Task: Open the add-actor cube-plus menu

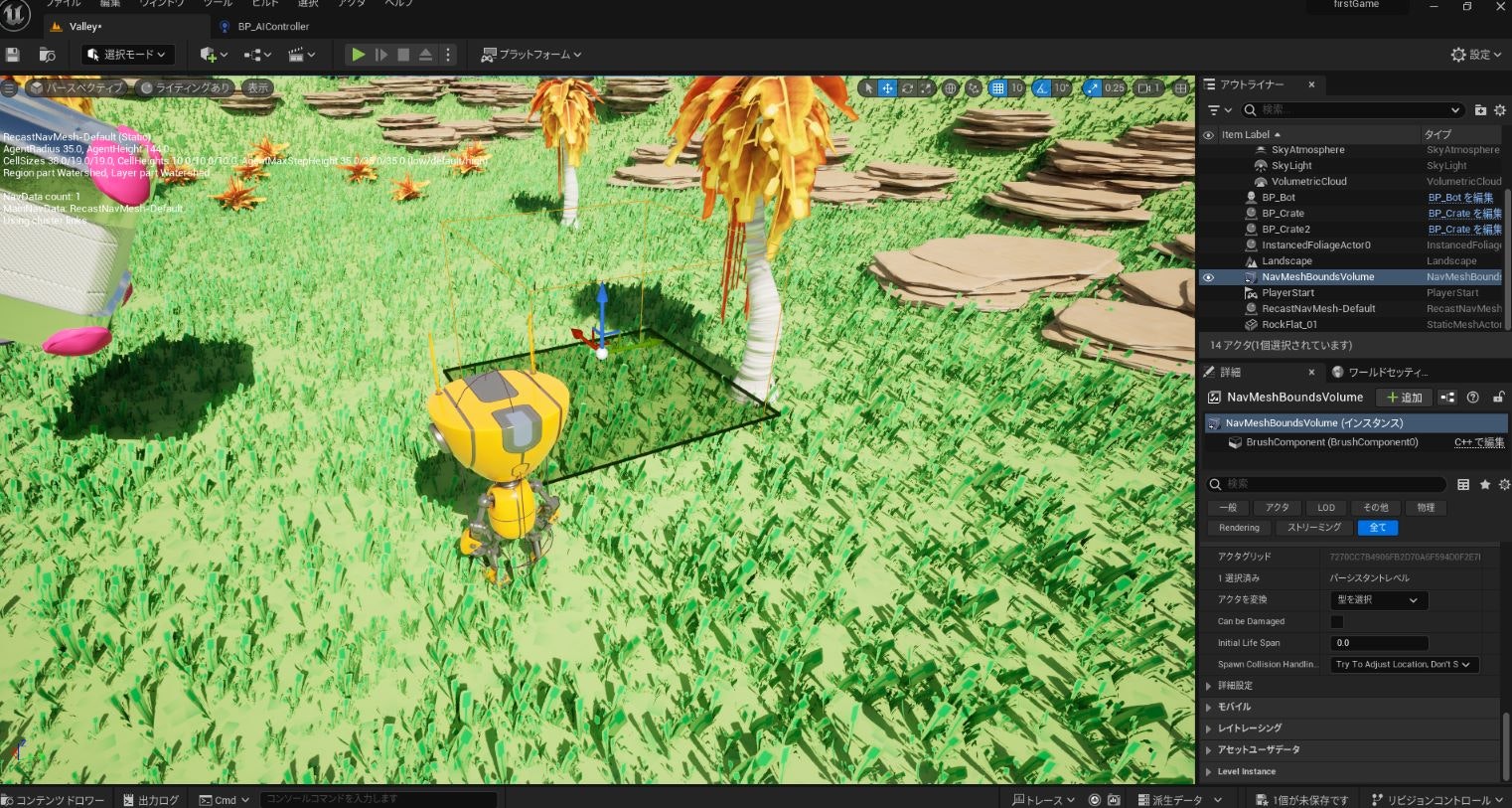Action: click(x=213, y=55)
